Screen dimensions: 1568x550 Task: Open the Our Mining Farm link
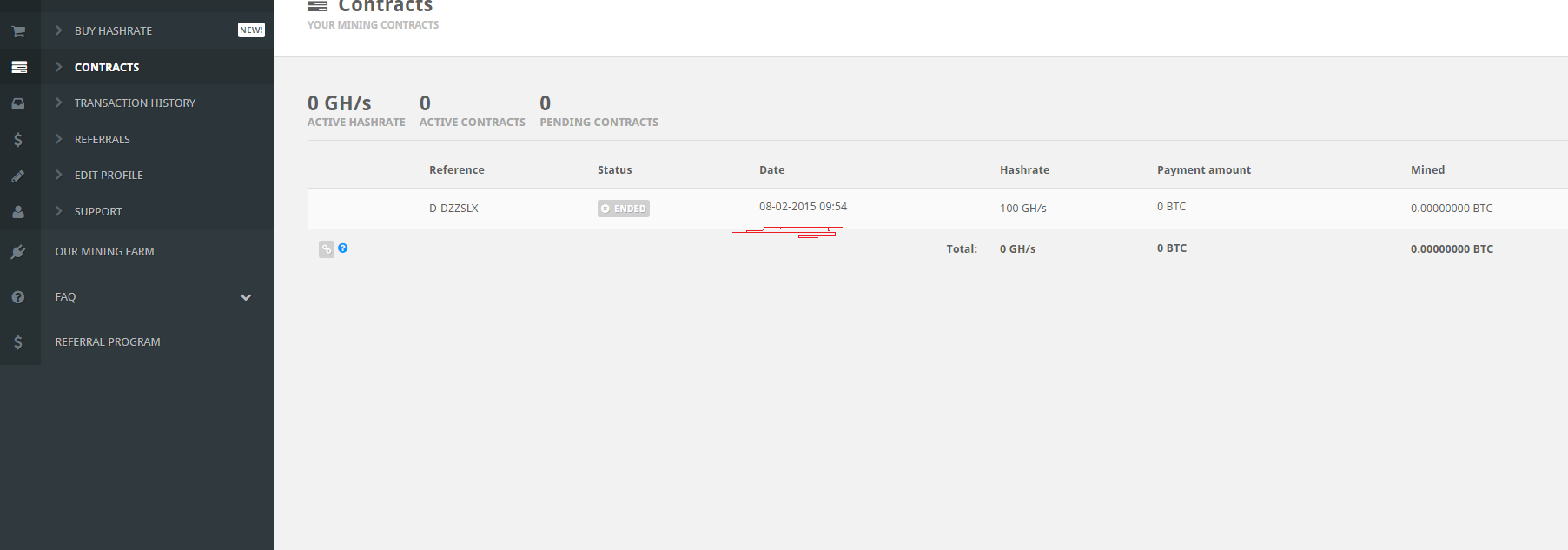(104, 251)
